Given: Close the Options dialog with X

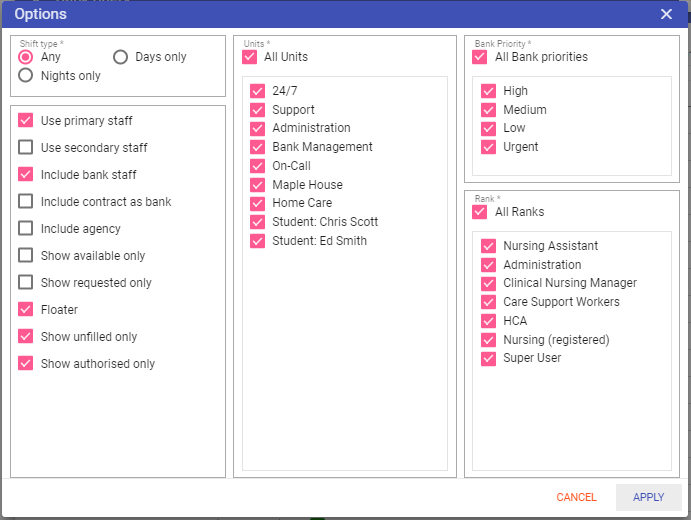Looking at the screenshot, I should [666, 14].
